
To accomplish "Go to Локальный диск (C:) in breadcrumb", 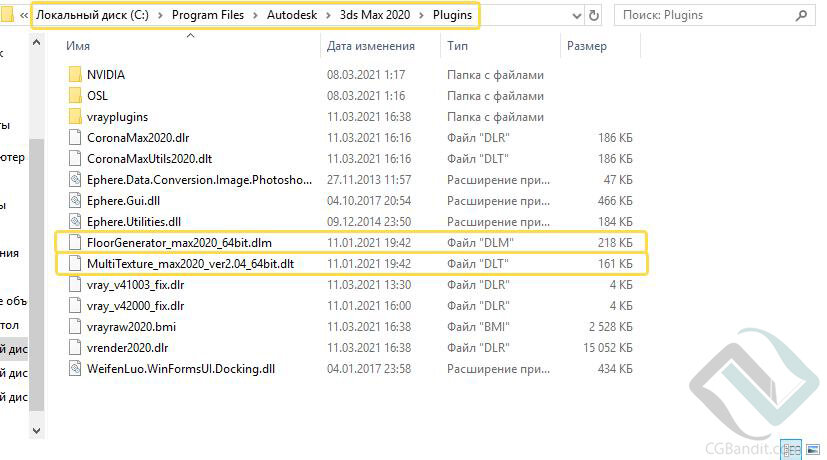I will click(x=92, y=15).
